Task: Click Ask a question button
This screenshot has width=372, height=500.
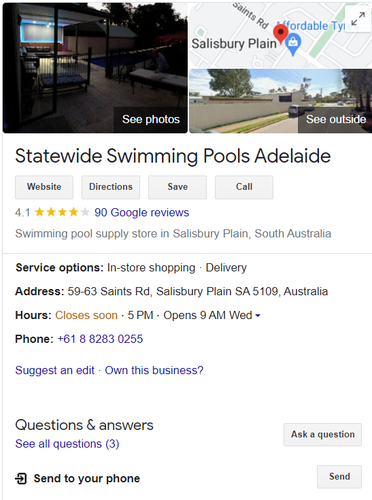Action: tap(323, 435)
